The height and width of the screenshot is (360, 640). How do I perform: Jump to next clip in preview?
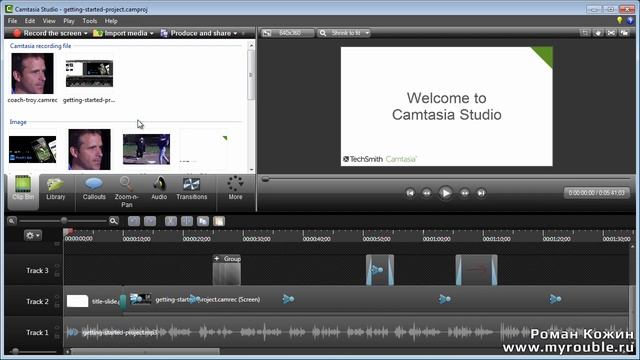tap(481, 193)
